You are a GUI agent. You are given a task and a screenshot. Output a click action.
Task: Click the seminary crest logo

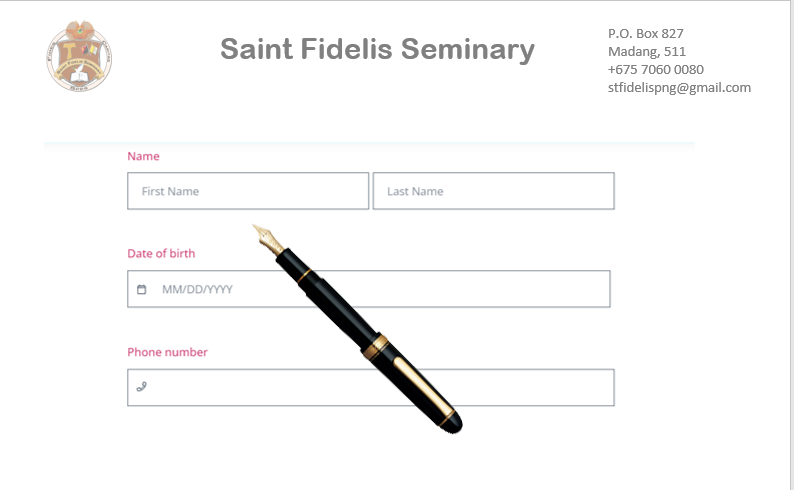[79, 57]
